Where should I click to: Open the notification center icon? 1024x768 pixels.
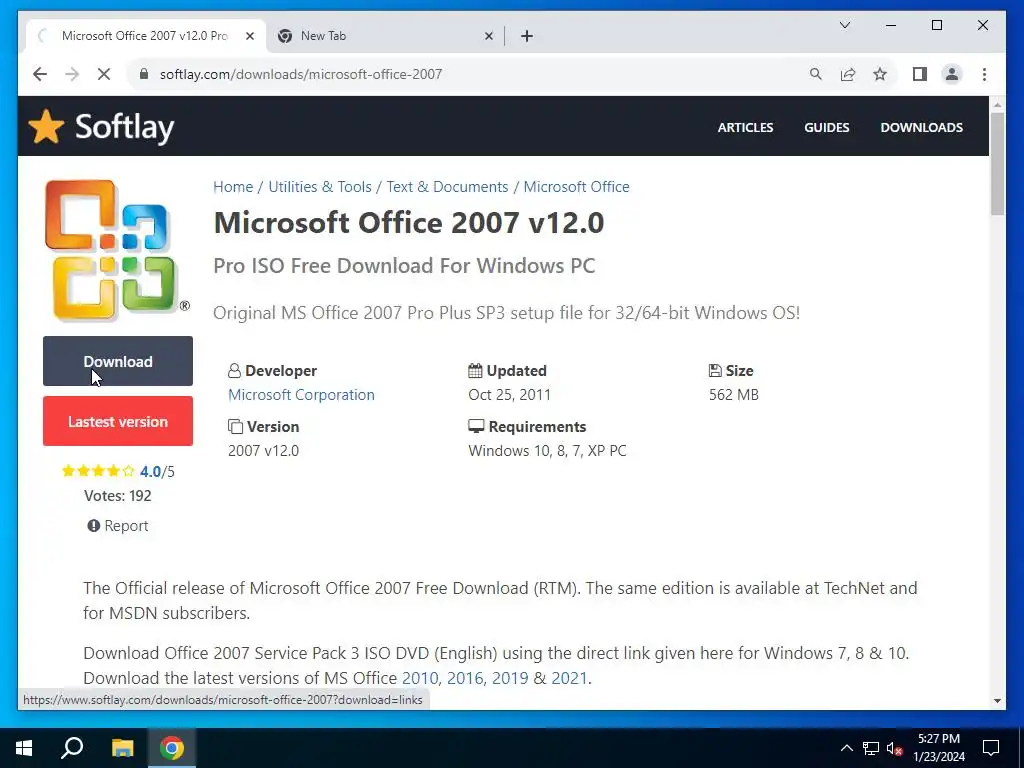click(x=991, y=748)
